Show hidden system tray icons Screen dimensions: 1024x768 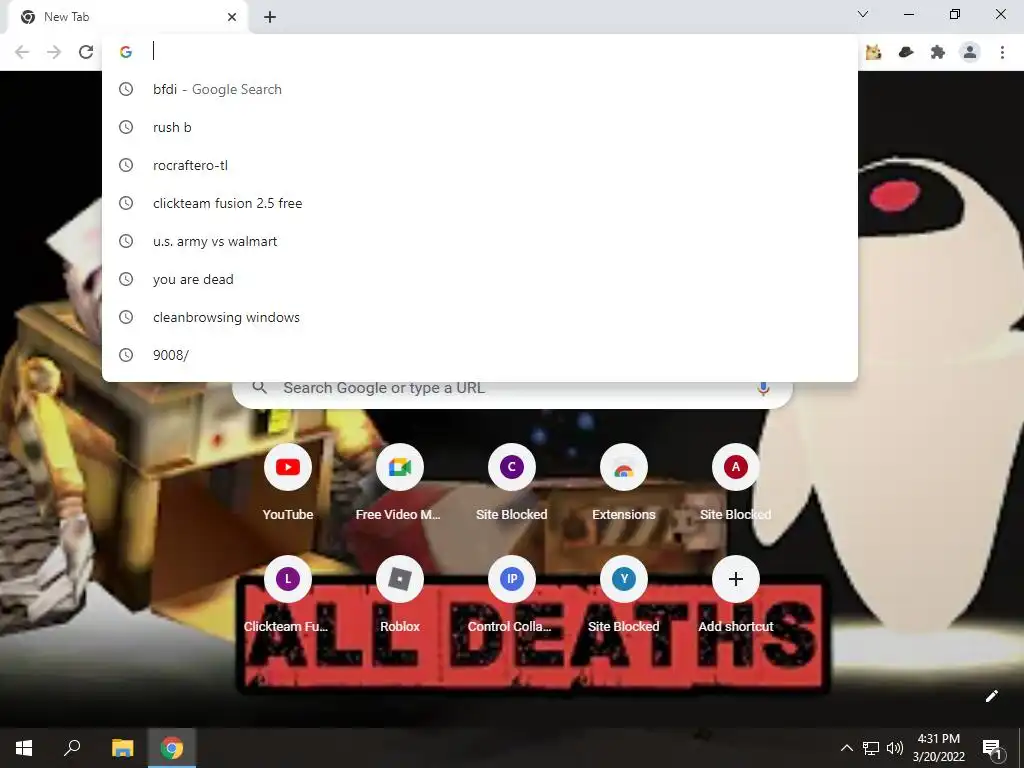click(846, 748)
